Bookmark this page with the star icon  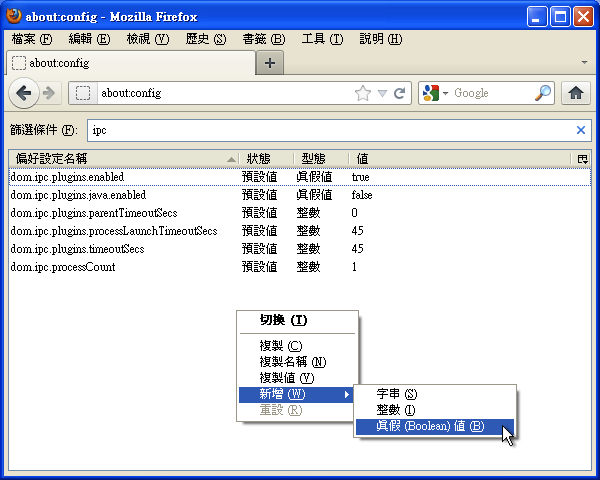click(x=362, y=93)
